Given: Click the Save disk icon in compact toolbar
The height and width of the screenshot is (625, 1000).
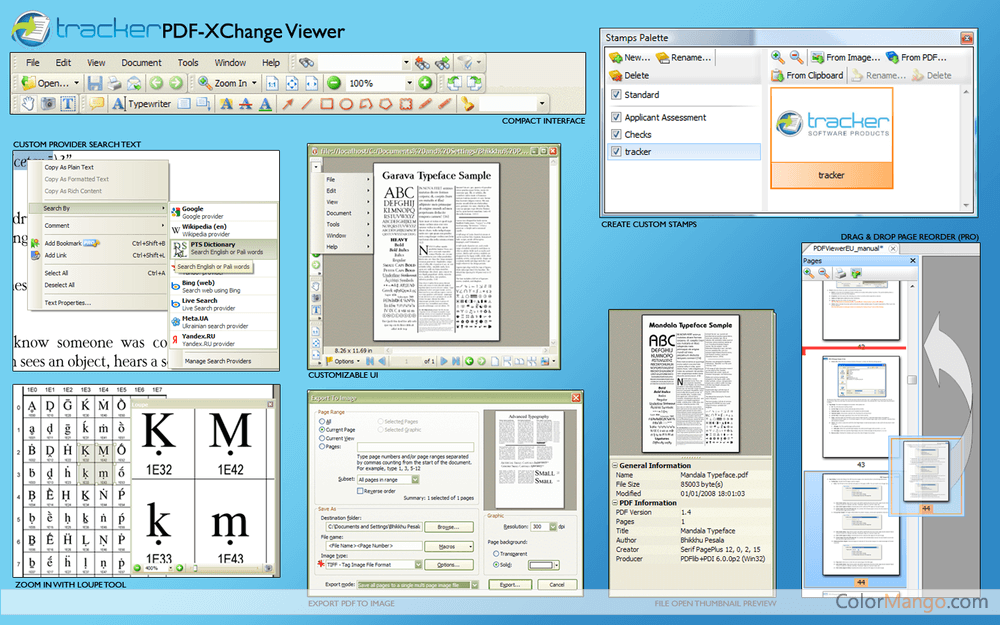Looking at the screenshot, I should (95, 83).
